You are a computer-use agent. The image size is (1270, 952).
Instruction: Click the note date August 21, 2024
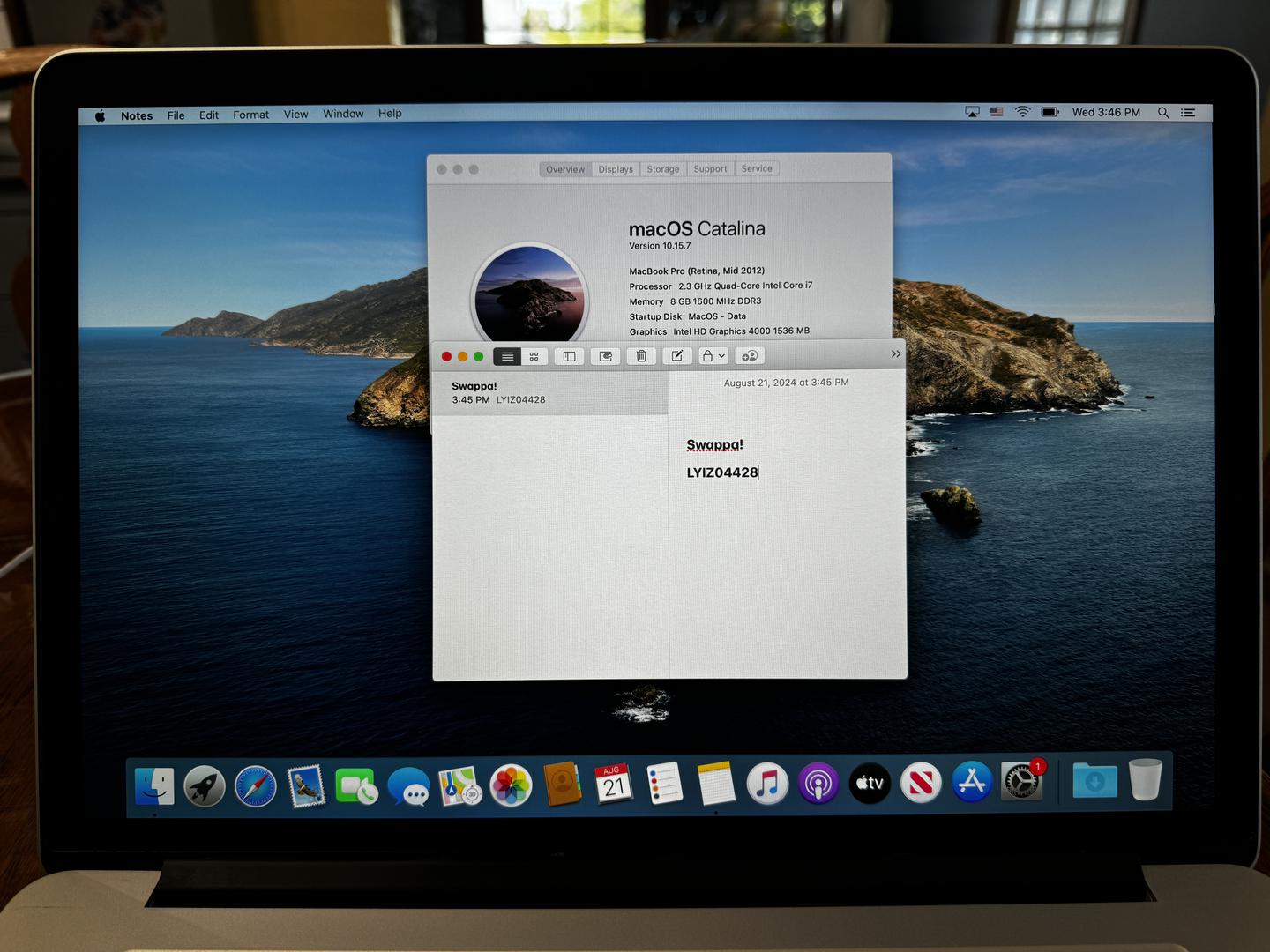pyautogui.click(x=787, y=383)
